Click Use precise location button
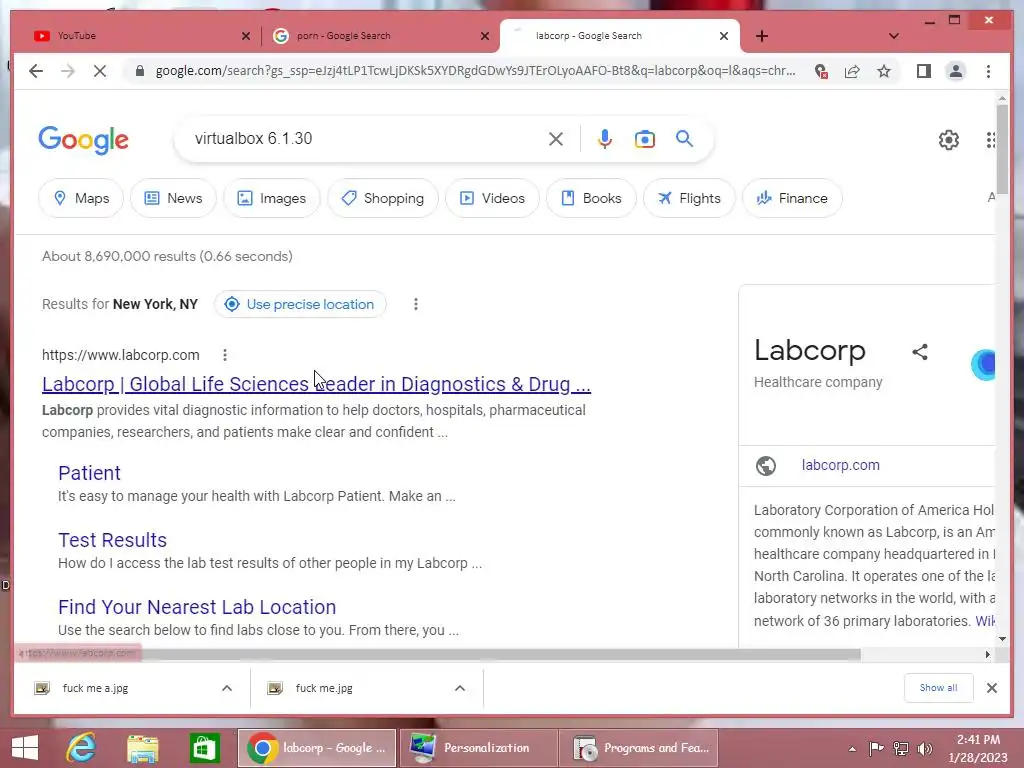Viewport: 1024px width, 768px height. (300, 304)
